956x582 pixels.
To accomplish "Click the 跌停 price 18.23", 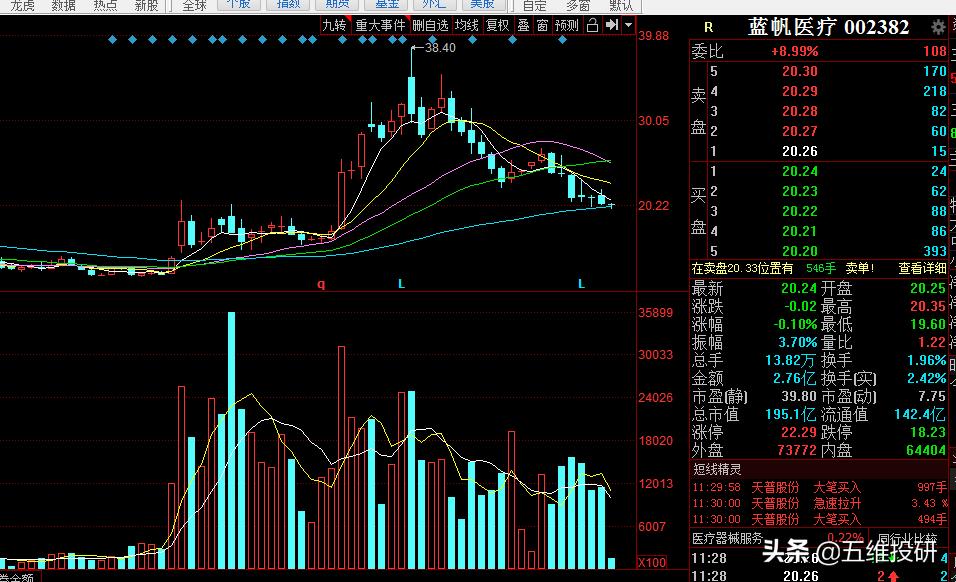I will 928,432.
